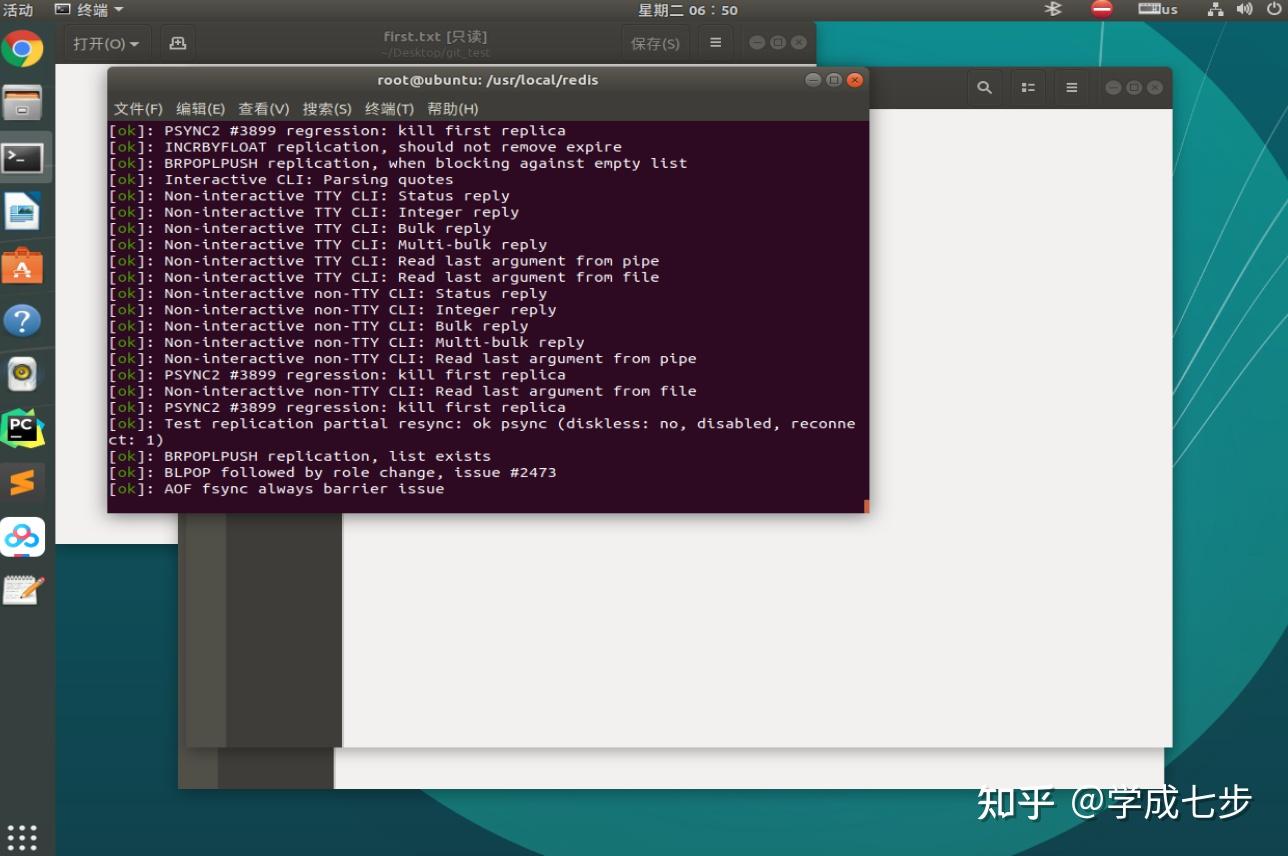Click the line 'Interactive CLI: Parsing quotes'
1288x856 pixels.
(x=309, y=180)
